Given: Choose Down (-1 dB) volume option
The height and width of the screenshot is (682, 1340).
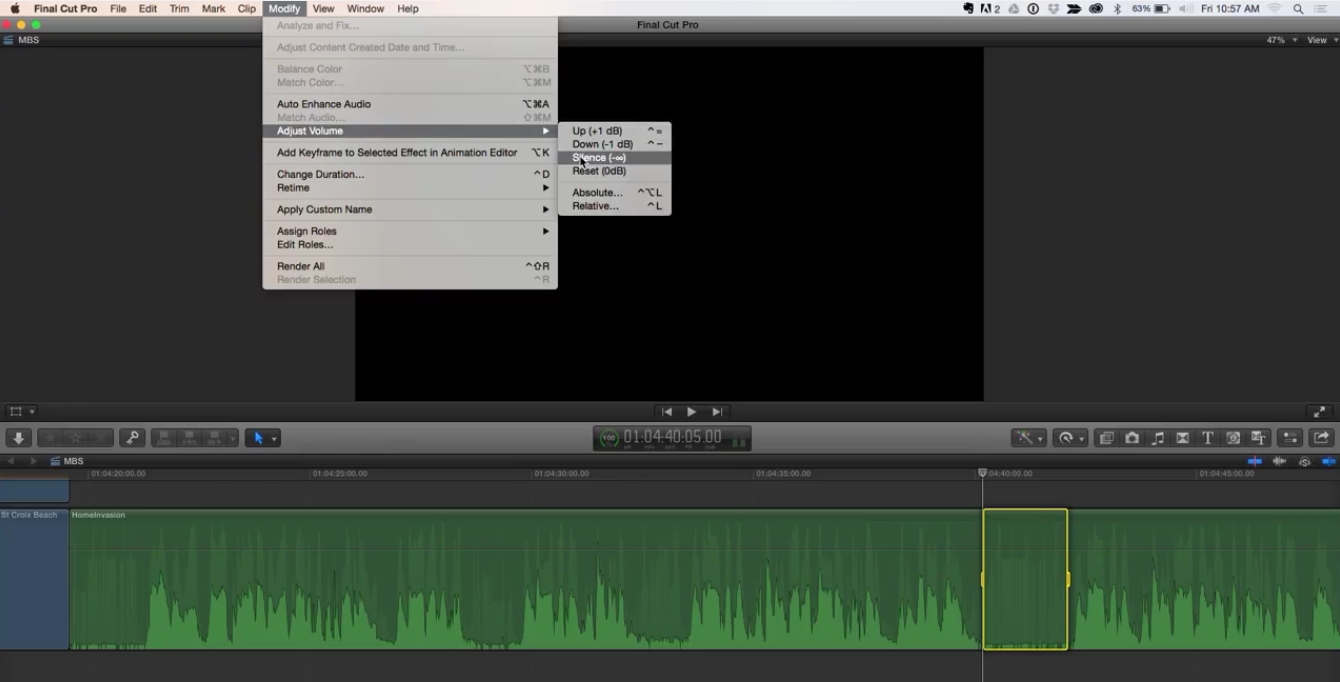Looking at the screenshot, I should coord(614,144).
